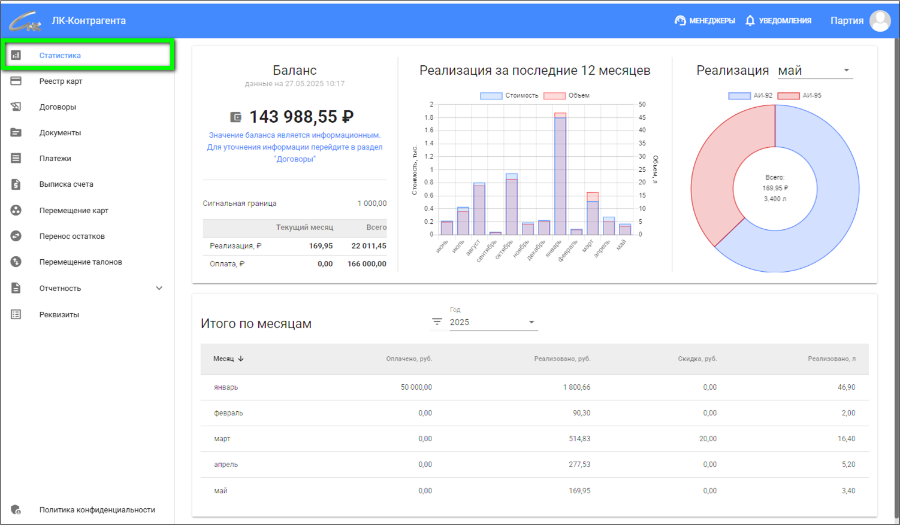900x525 pixels.
Task: Expand the Отчетность sidebar section
Action: tap(159, 288)
